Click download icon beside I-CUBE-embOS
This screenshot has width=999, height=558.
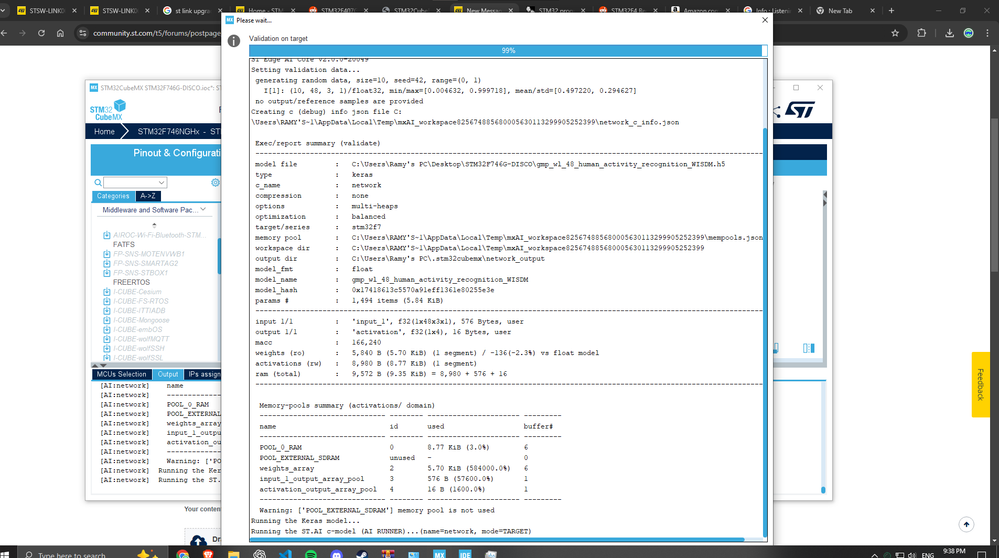(x=106, y=330)
